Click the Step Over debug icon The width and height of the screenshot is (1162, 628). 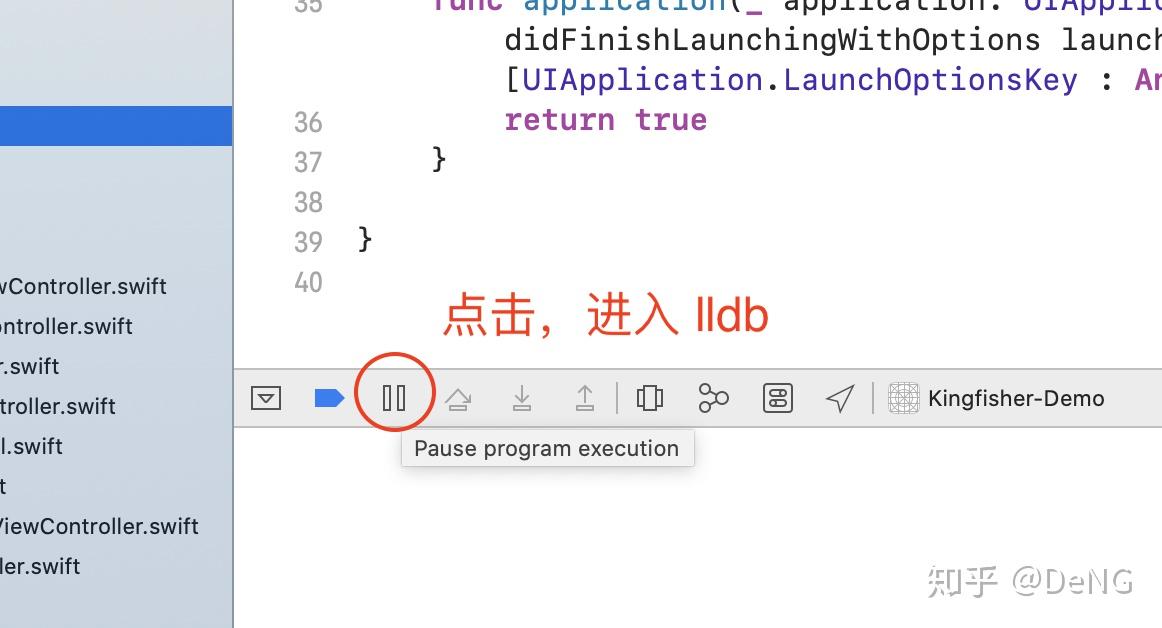pos(458,399)
